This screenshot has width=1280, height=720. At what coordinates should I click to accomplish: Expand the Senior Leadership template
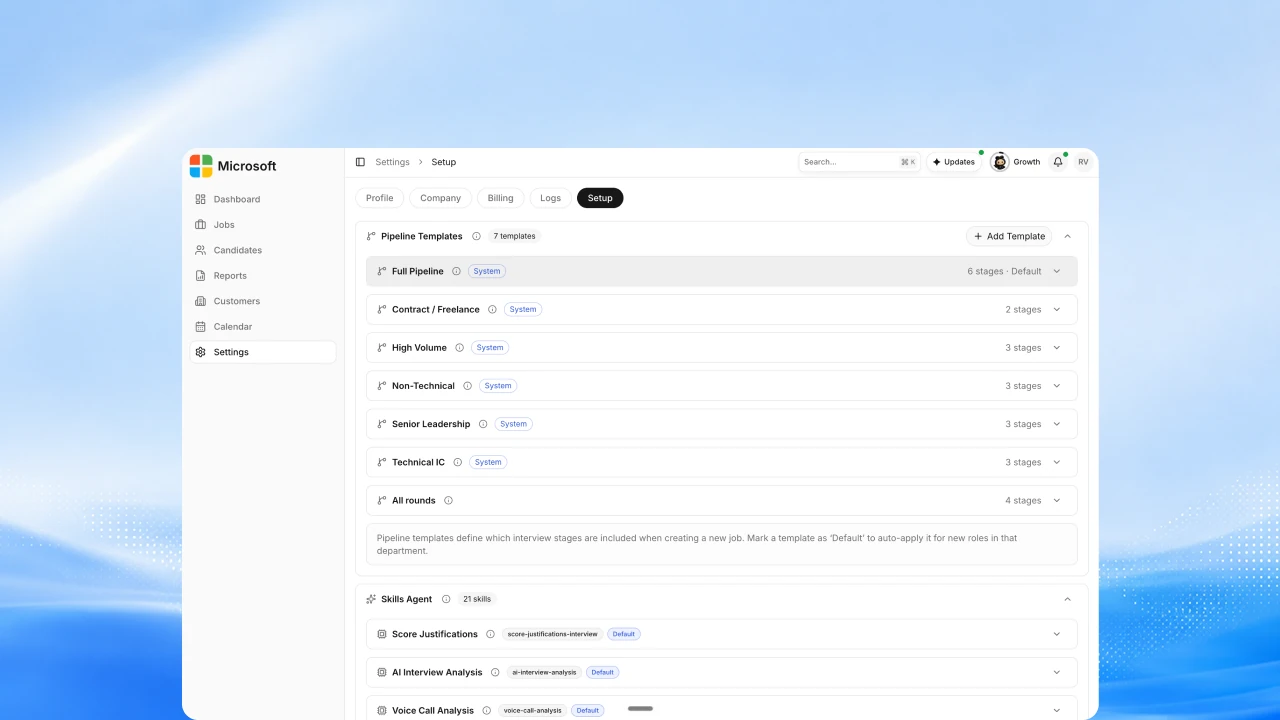(1057, 424)
